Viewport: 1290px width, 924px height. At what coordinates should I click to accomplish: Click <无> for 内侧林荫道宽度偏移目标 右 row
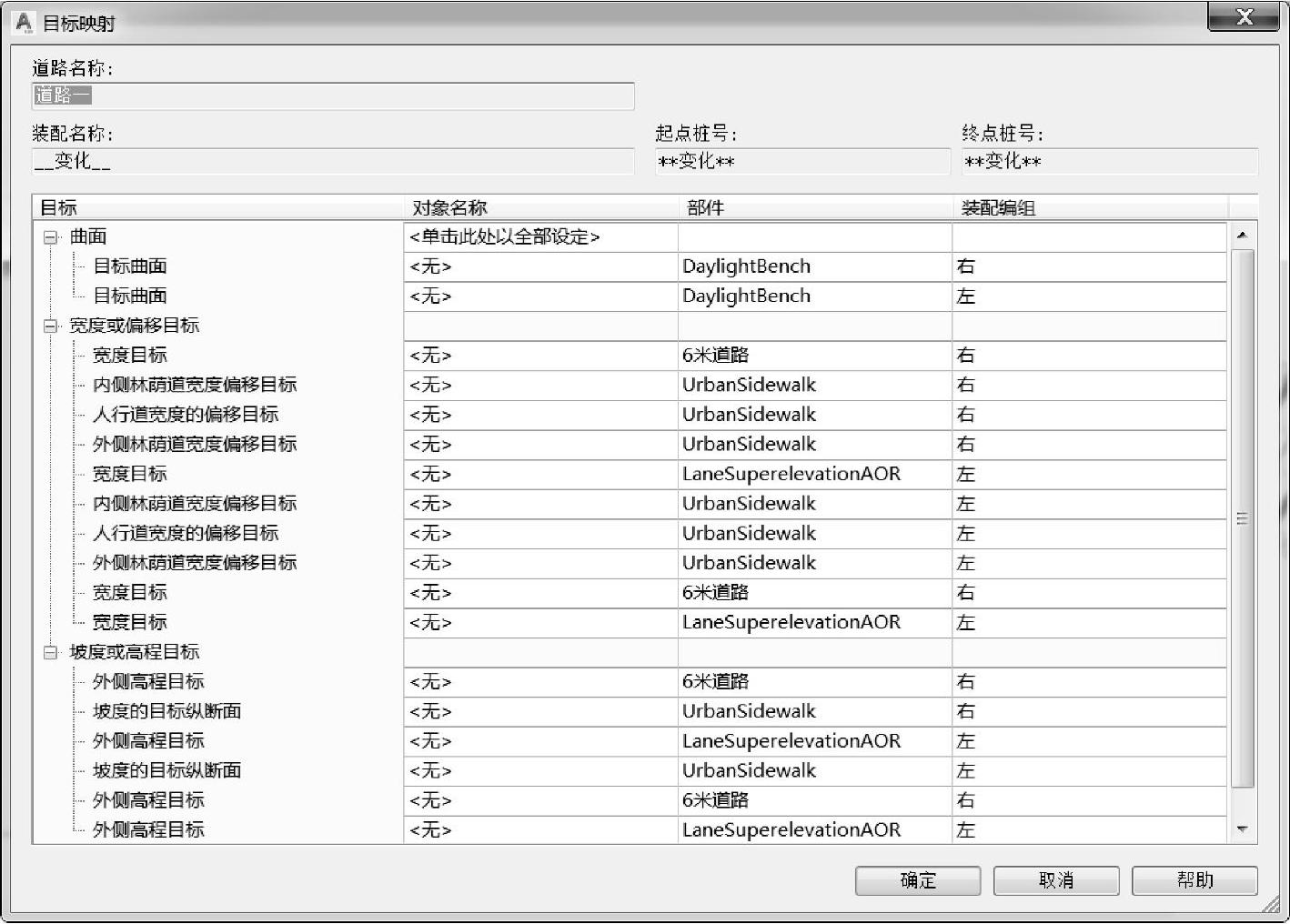430,386
